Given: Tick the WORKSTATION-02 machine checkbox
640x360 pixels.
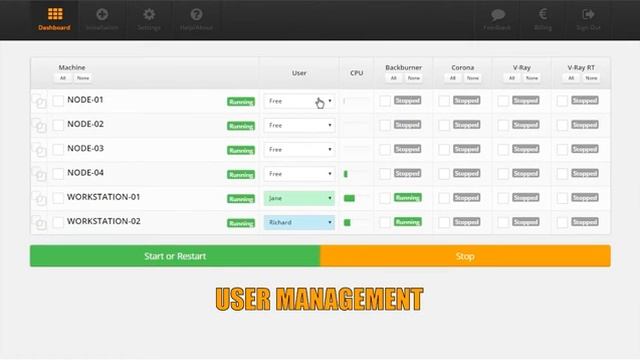Looking at the screenshot, I should click(x=58, y=222).
